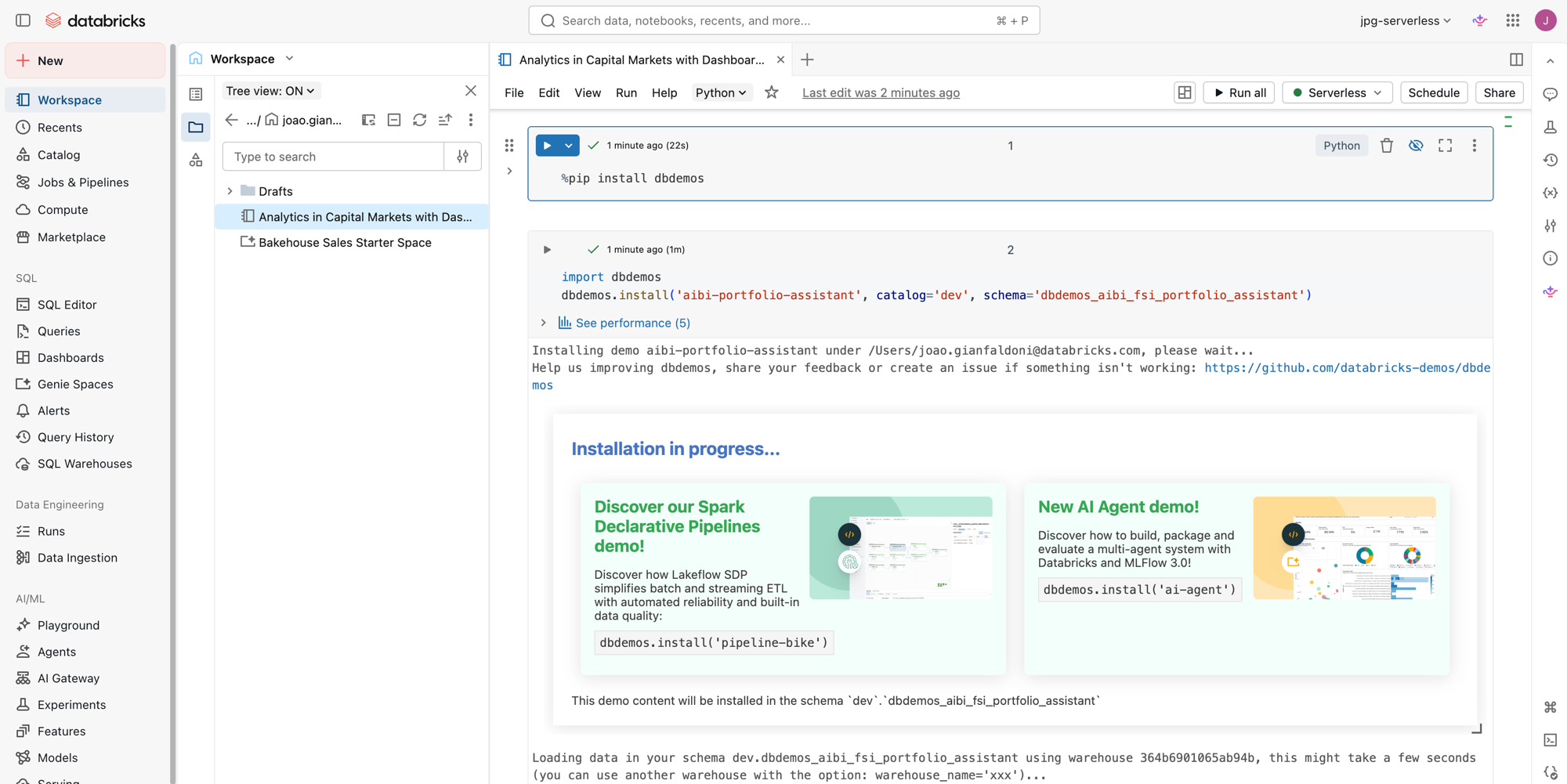
Task: Delete cell 1 with trash icon
Action: click(x=1387, y=146)
